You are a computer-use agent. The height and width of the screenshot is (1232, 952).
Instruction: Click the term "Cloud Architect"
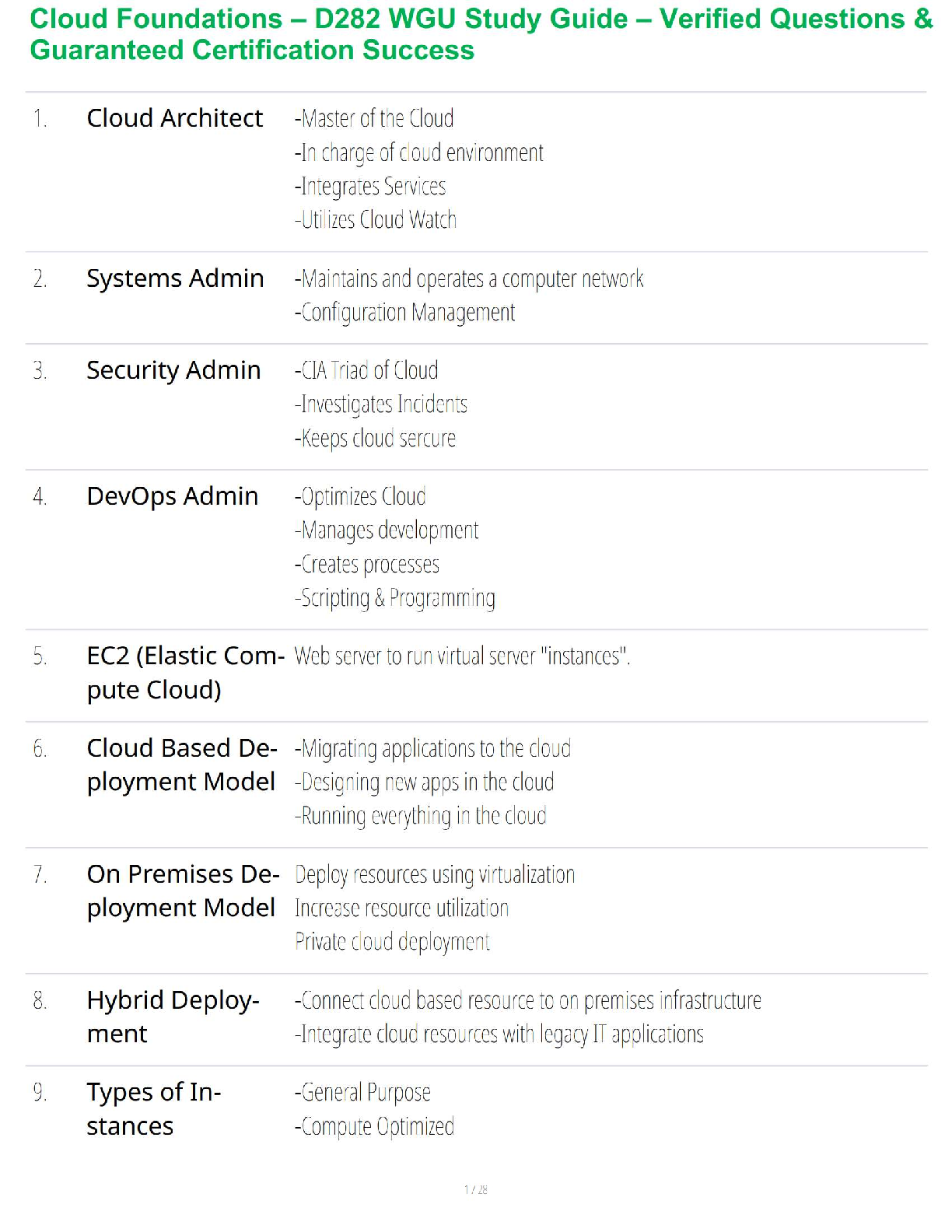[175, 118]
